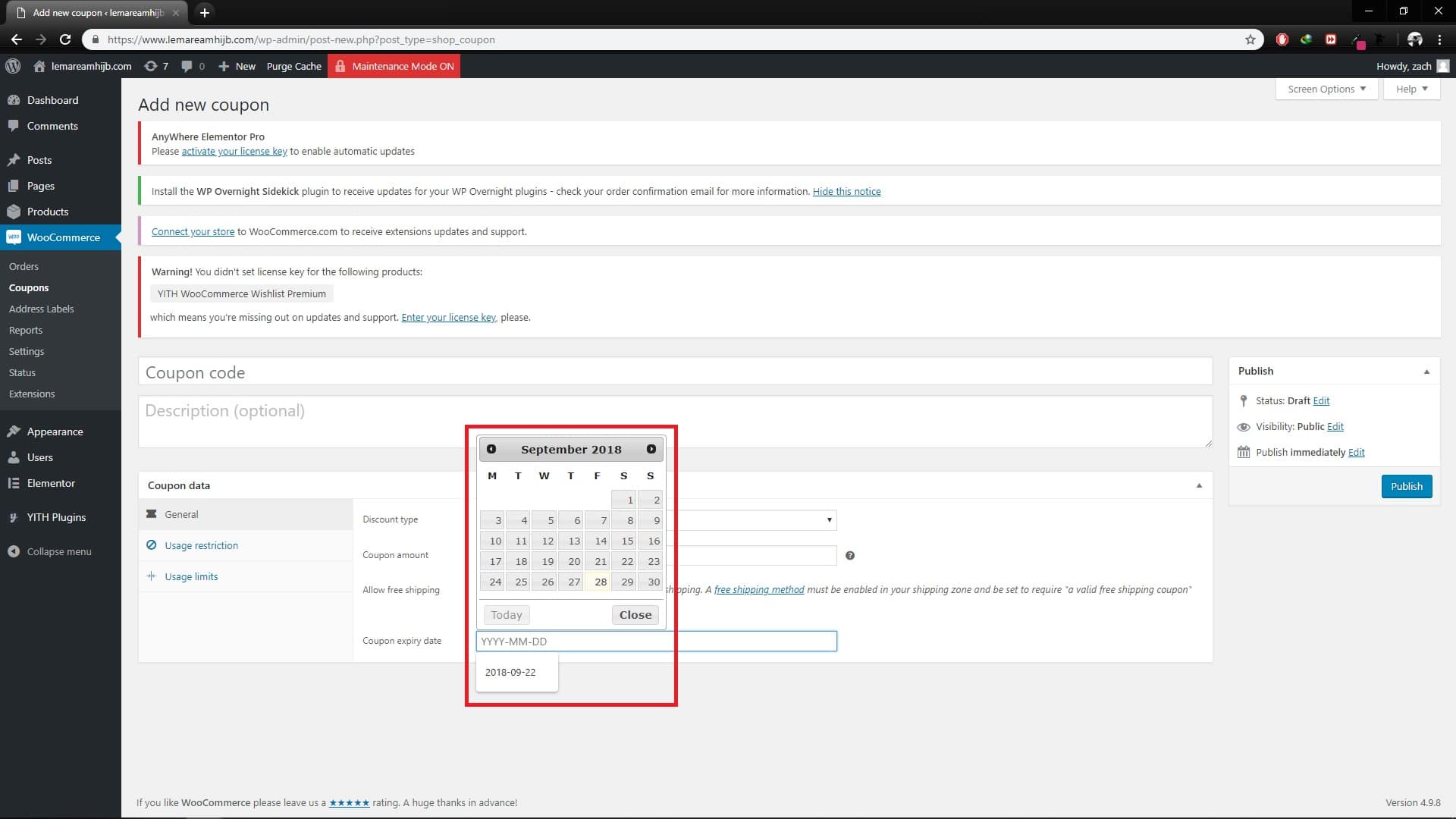Viewport: 1456px width, 819px height.
Task: Open Extensions submenu item
Action: pyautogui.click(x=32, y=394)
